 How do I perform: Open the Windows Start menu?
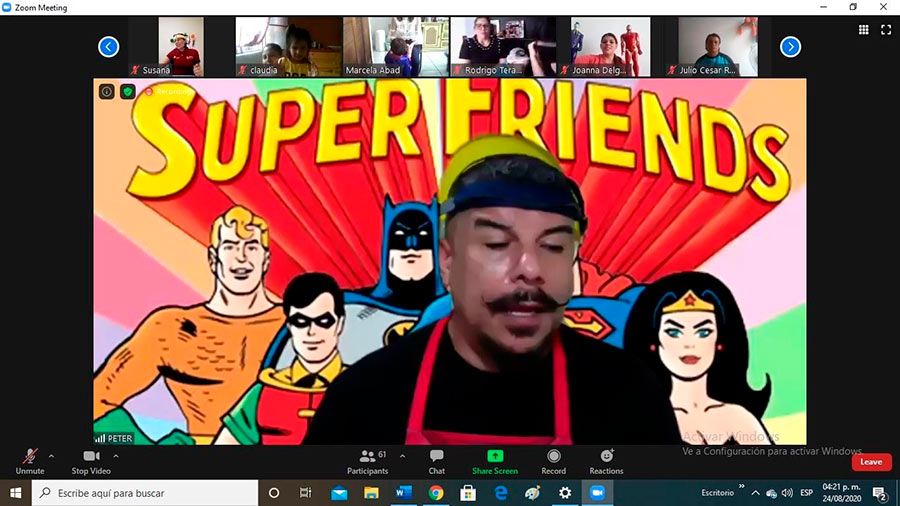[x=15, y=493]
